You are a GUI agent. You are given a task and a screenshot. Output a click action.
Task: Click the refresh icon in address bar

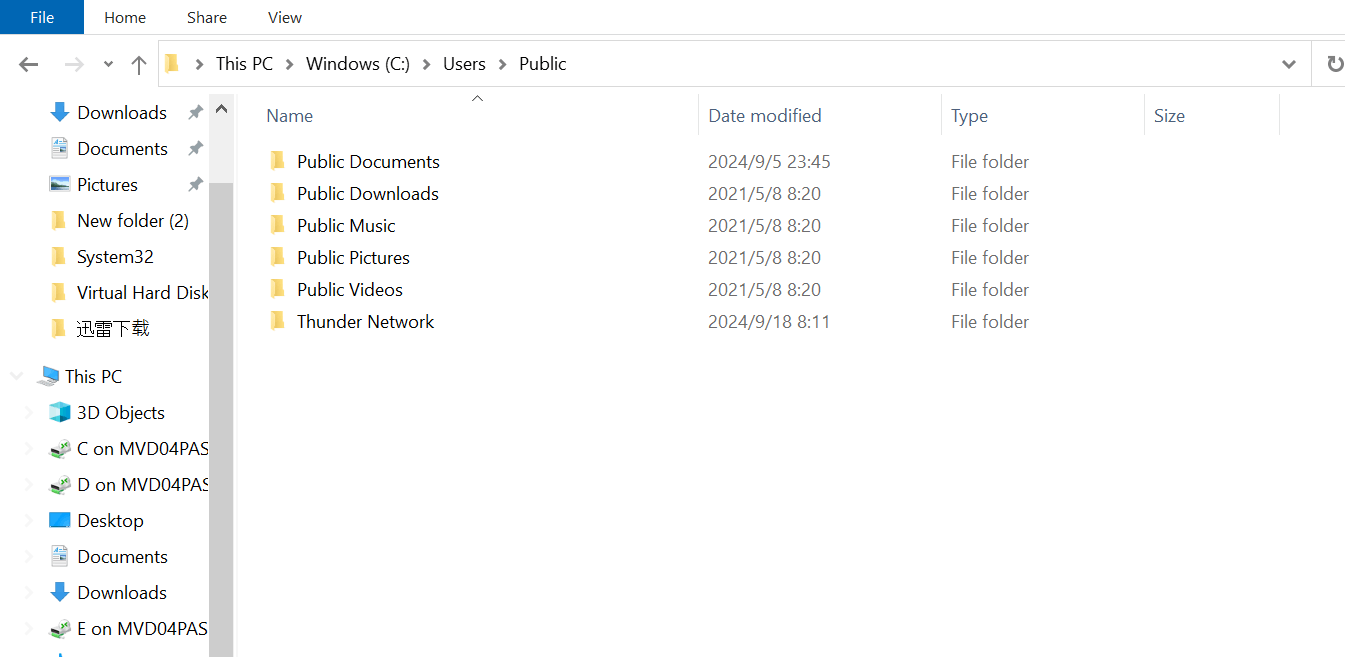[x=1334, y=63]
